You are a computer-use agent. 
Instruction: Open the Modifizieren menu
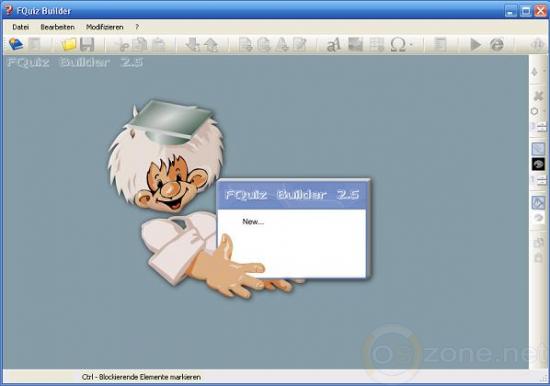[105, 27]
